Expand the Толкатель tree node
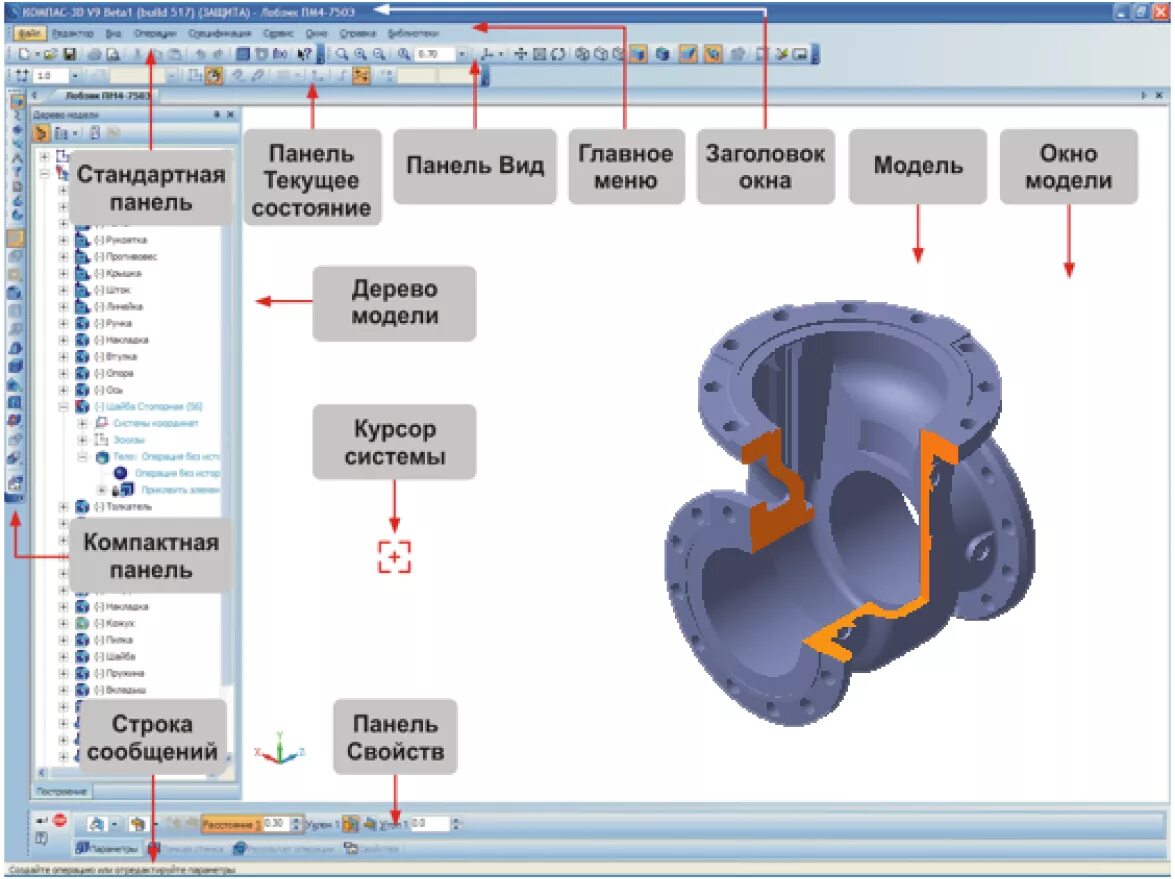Screen dimensions: 1175x879 [x=64, y=507]
